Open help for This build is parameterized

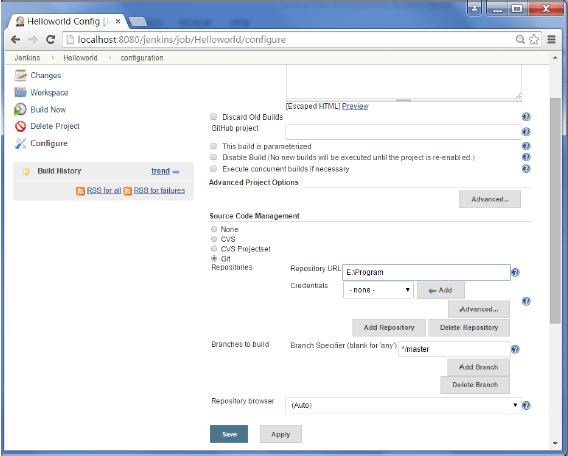click(x=526, y=146)
